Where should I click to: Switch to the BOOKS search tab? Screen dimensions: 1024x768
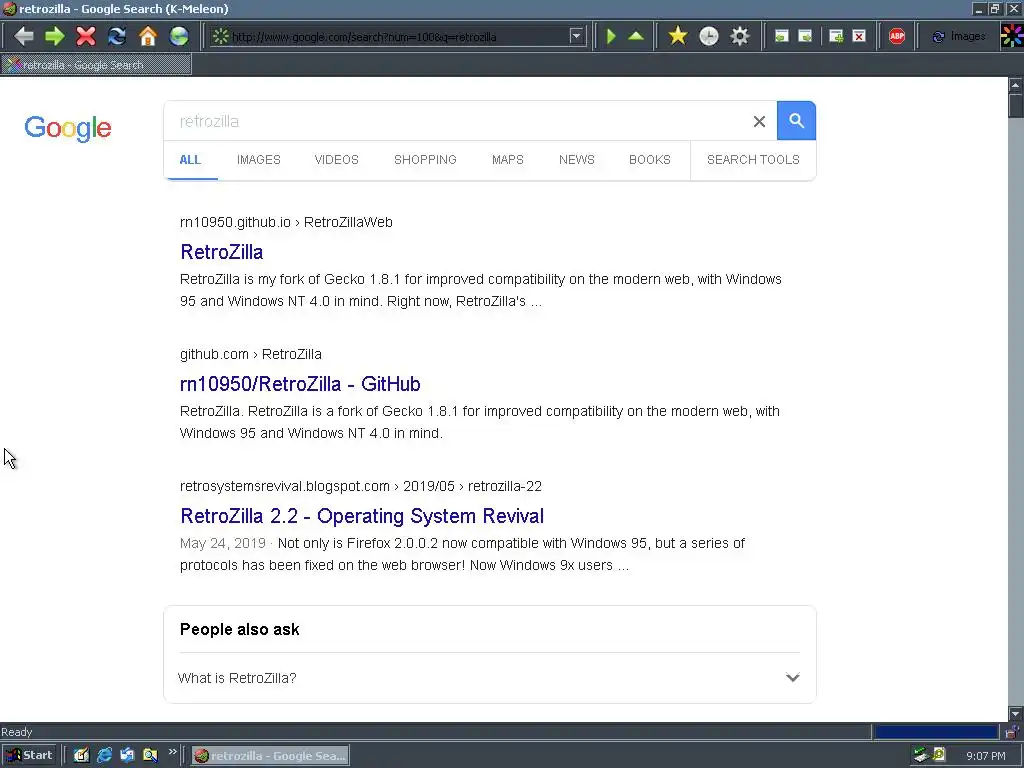[650, 160]
